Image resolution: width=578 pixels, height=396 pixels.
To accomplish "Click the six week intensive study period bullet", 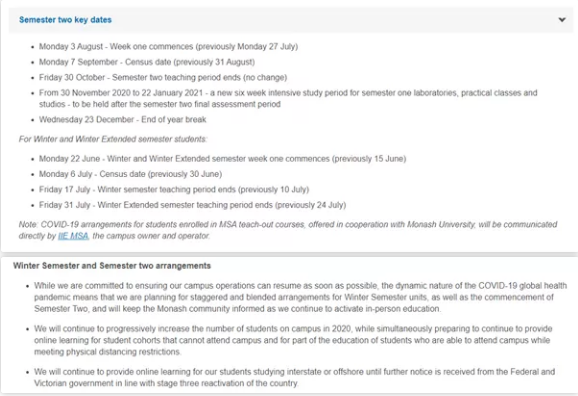I will tap(288, 98).
